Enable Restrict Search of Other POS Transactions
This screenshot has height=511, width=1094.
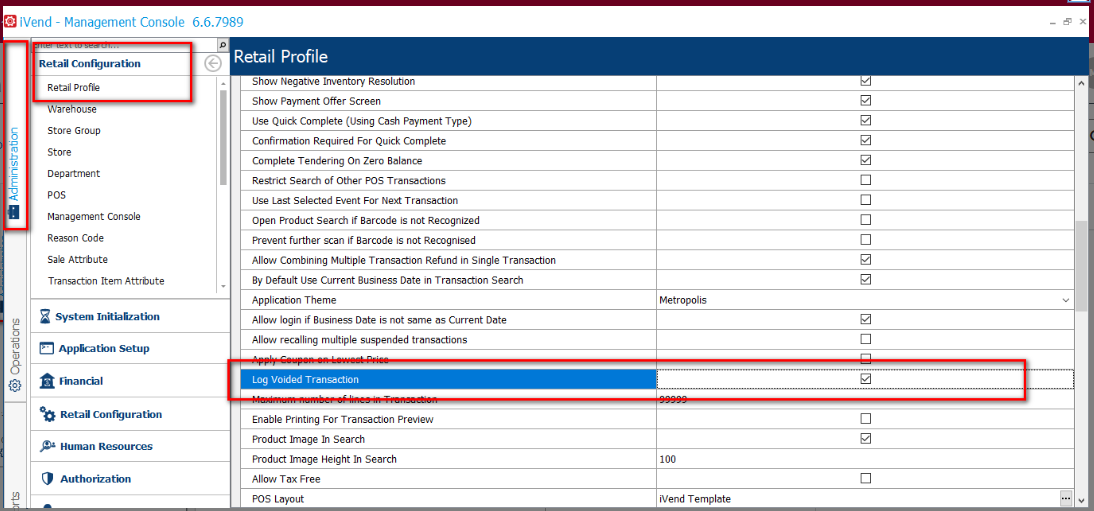866,180
